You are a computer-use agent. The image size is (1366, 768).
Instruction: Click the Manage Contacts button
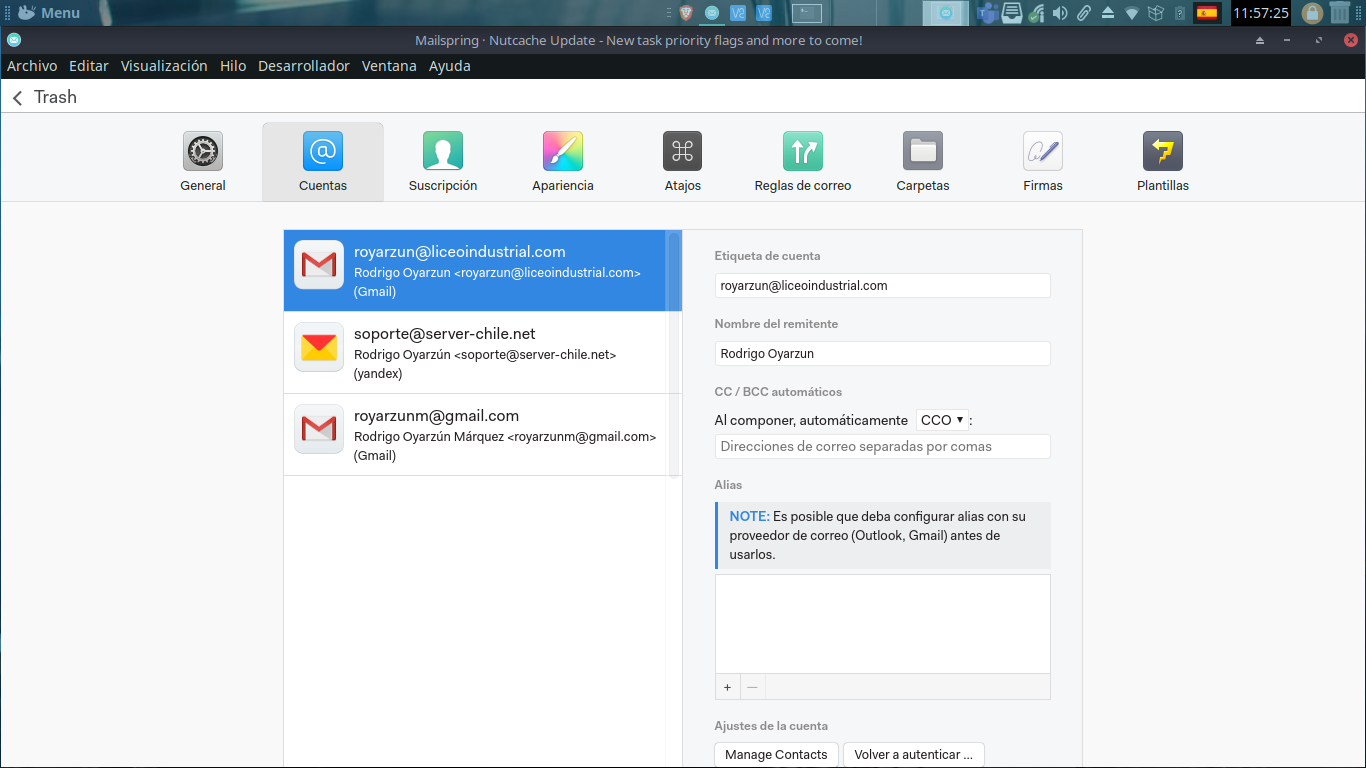pyautogui.click(x=776, y=755)
